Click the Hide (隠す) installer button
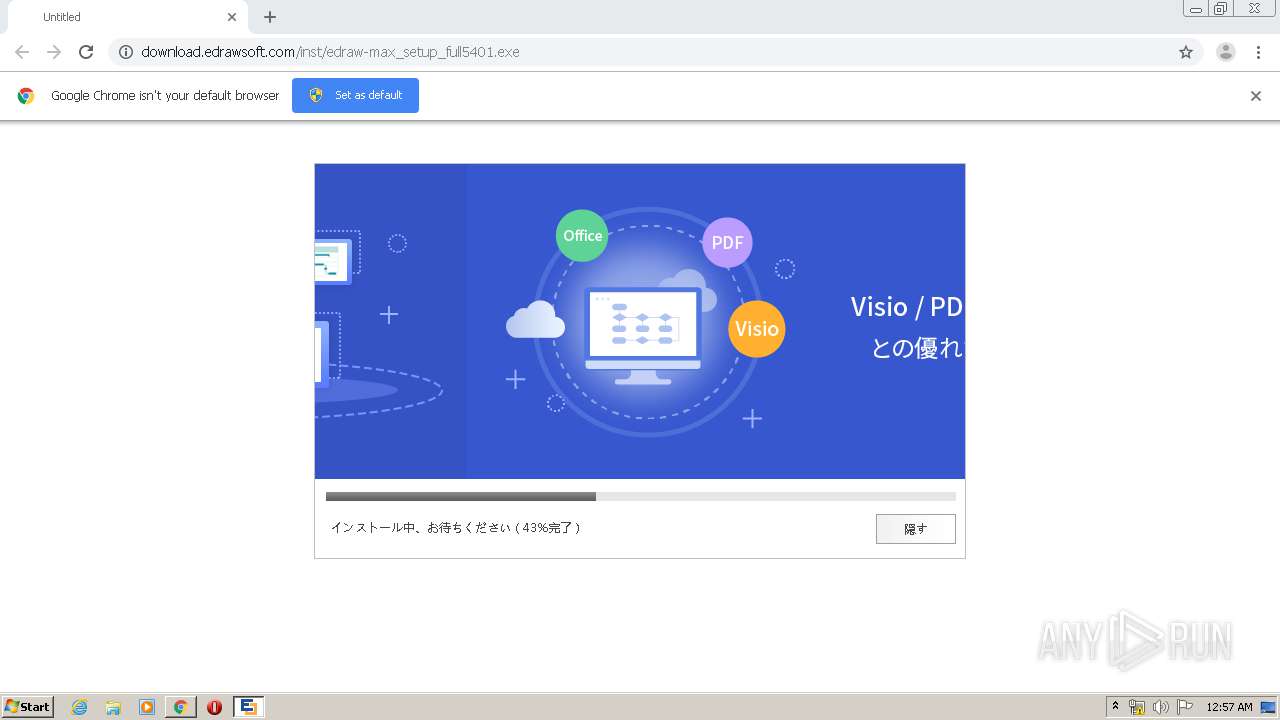Screen dimensions: 1280x720 [x=915, y=529]
